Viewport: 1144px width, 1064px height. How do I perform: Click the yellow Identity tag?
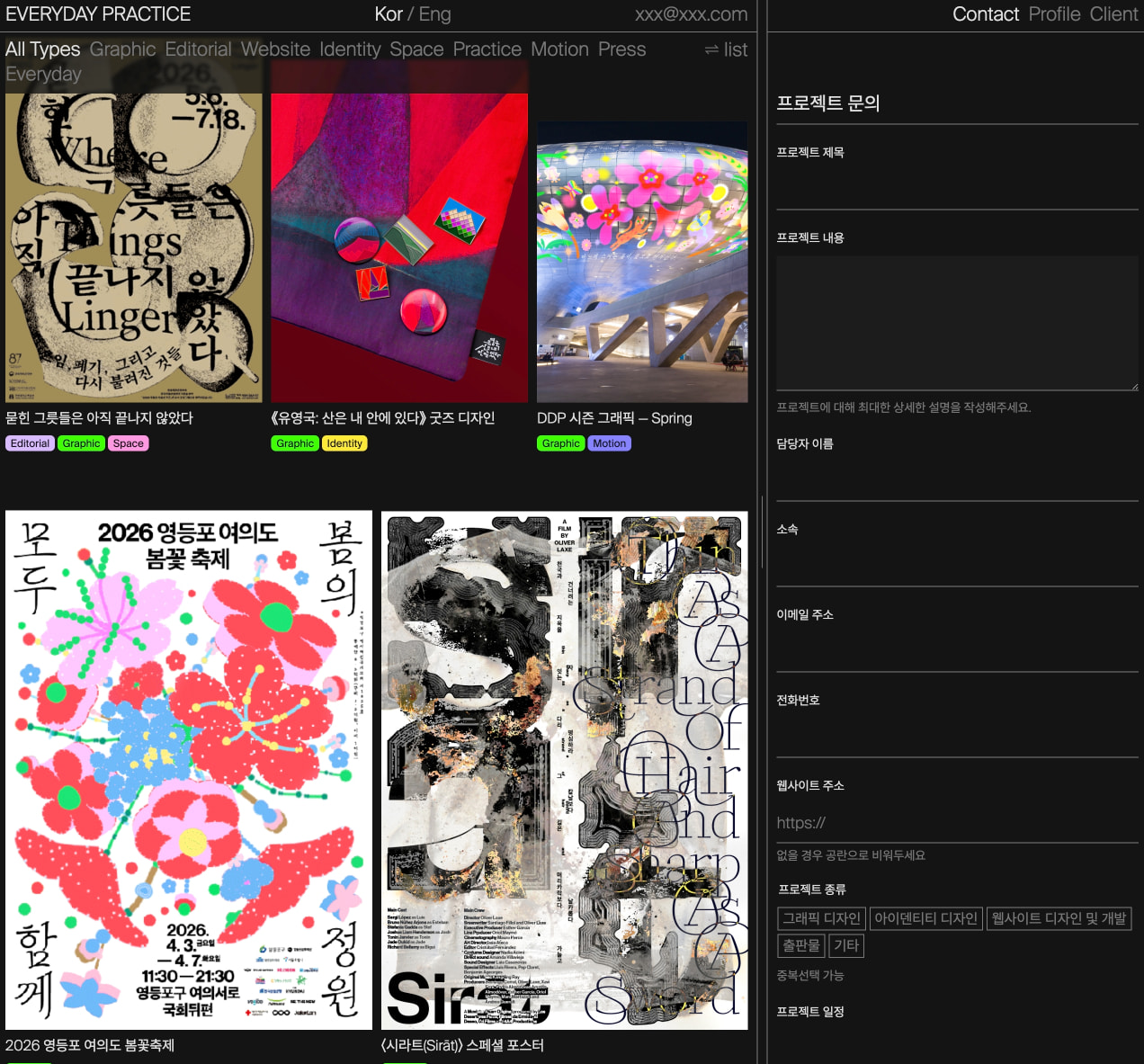click(344, 443)
